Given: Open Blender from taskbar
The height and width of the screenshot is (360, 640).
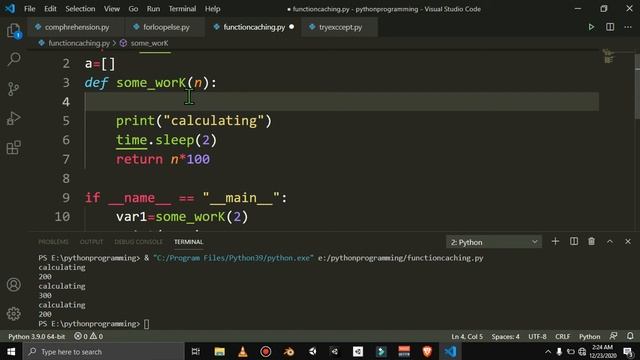Looking at the screenshot, I should click(x=289, y=351).
